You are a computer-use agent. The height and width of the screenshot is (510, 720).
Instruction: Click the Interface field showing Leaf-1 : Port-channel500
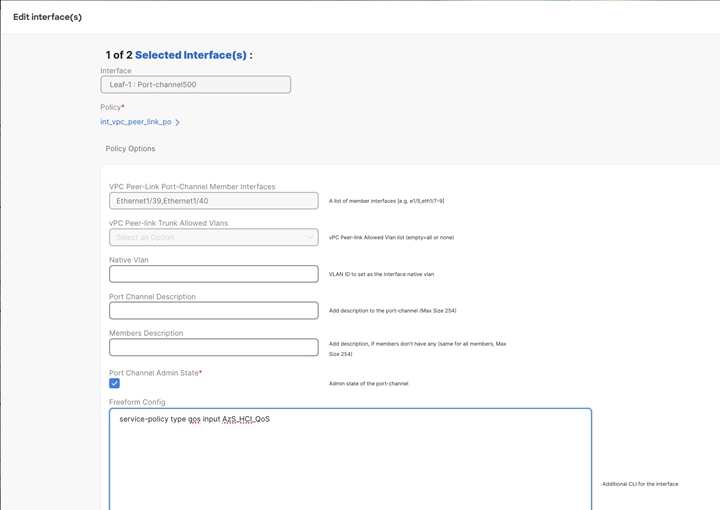point(196,84)
